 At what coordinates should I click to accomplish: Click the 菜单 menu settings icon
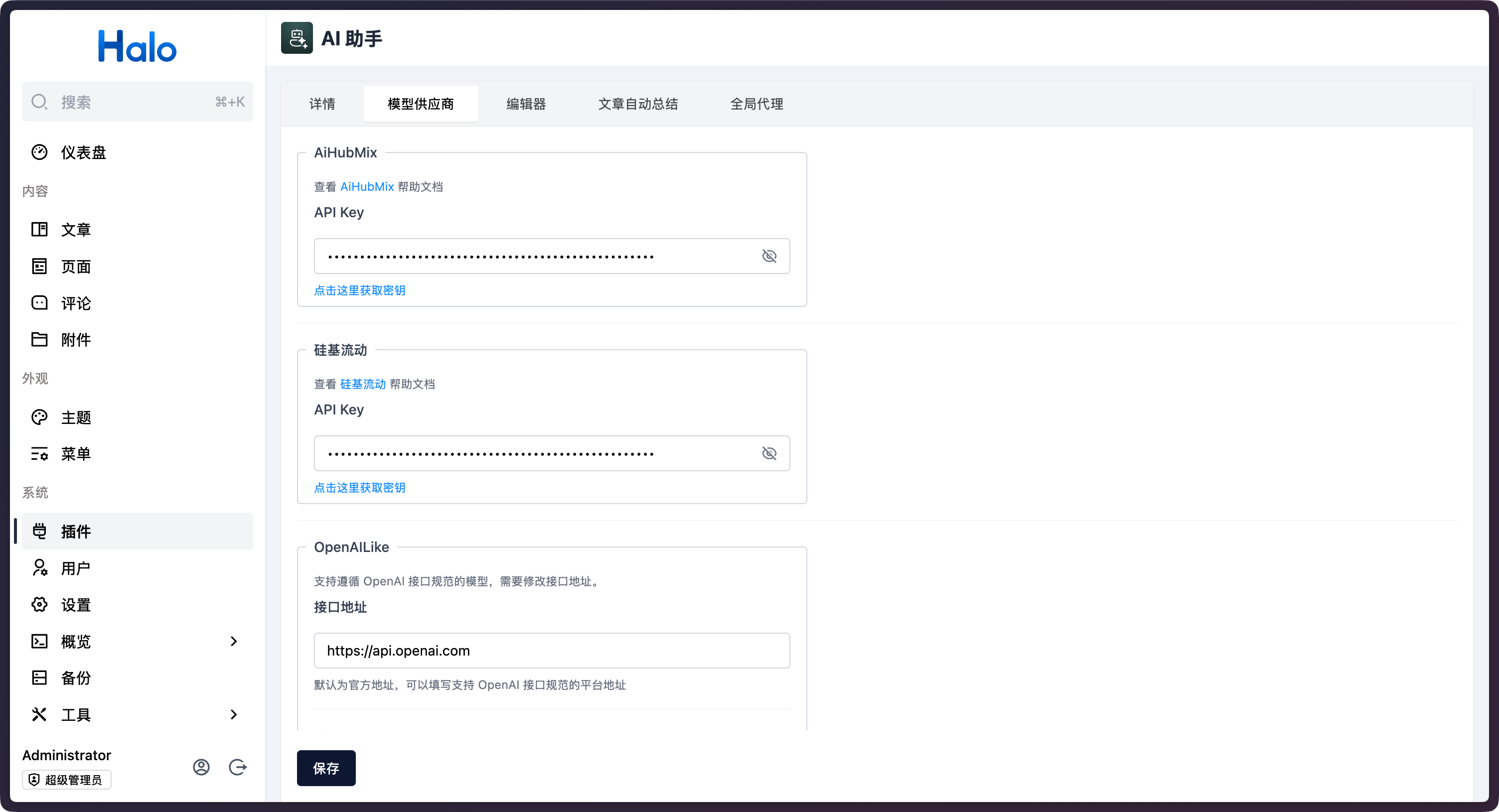pos(39,454)
